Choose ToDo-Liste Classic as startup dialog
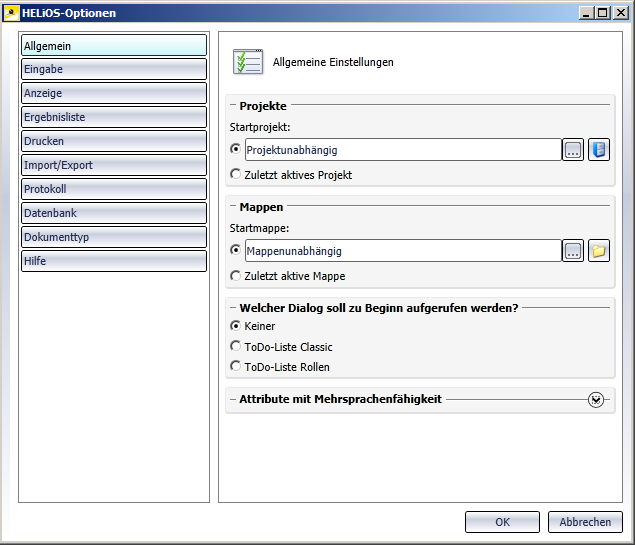This screenshot has width=635, height=545. point(281,347)
